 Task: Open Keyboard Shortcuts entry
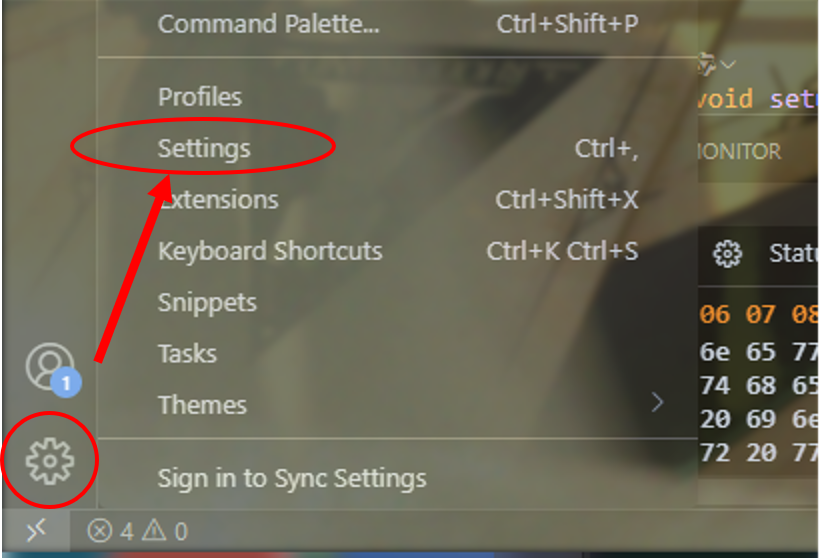click(x=270, y=251)
